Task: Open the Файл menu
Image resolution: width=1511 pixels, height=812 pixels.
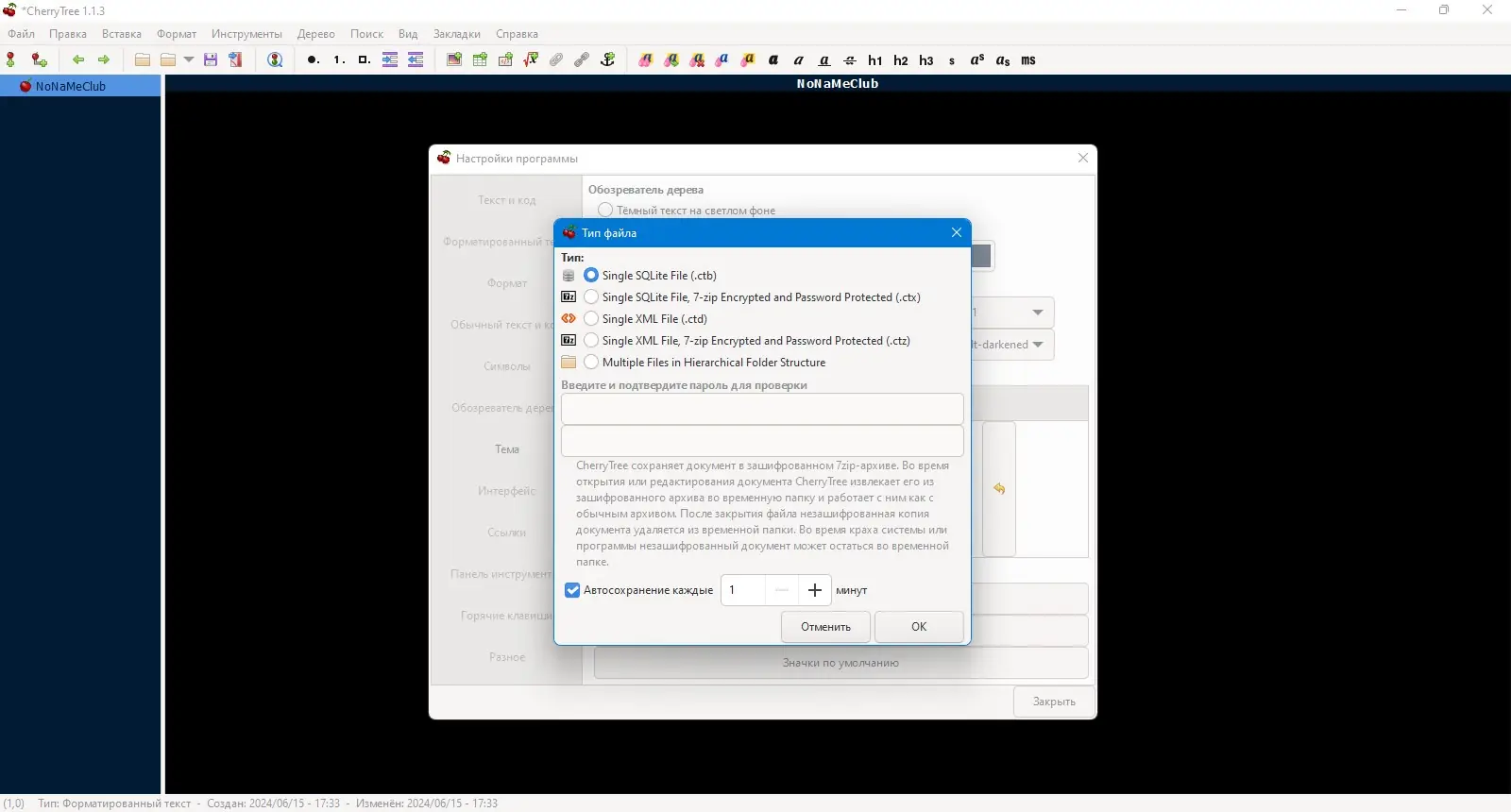Action: point(21,34)
